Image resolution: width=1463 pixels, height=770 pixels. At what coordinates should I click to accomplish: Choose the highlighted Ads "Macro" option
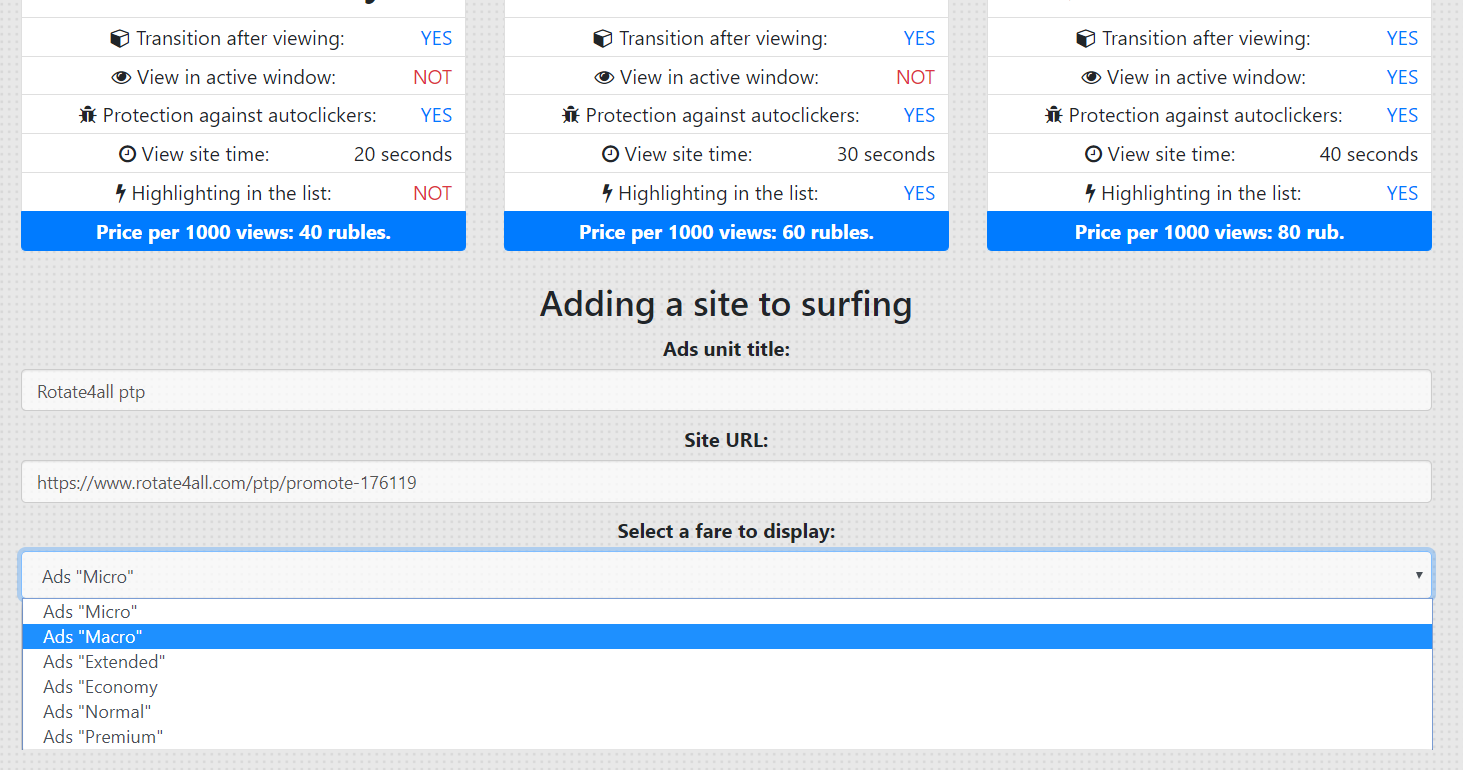point(93,637)
